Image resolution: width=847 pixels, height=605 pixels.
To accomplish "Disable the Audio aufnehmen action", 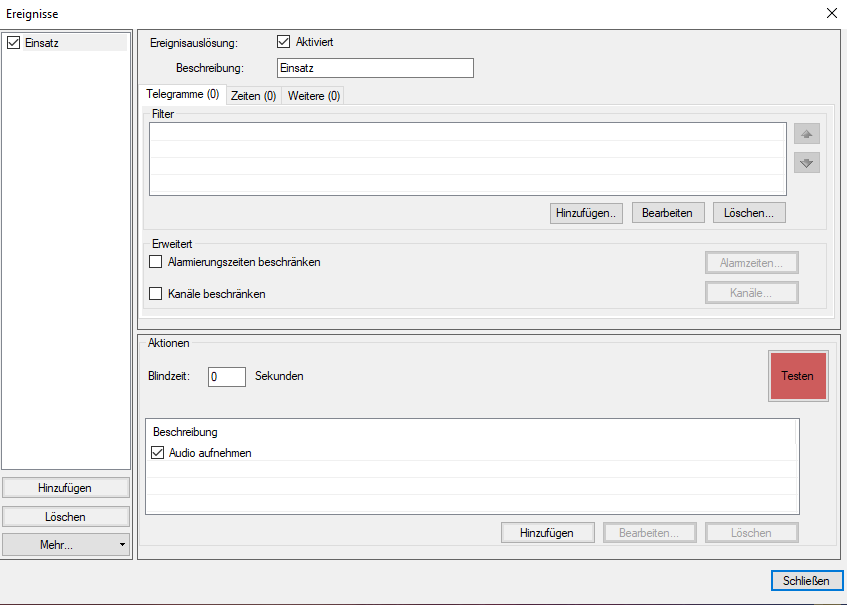I will click(x=158, y=452).
